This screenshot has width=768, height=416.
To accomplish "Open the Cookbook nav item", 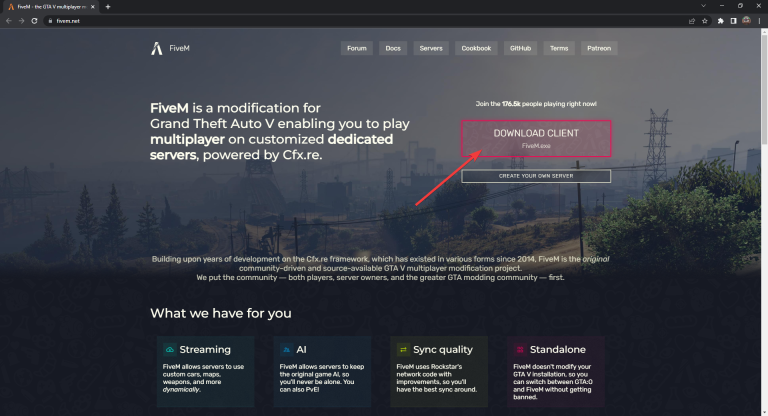I will pyautogui.click(x=476, y=49).
